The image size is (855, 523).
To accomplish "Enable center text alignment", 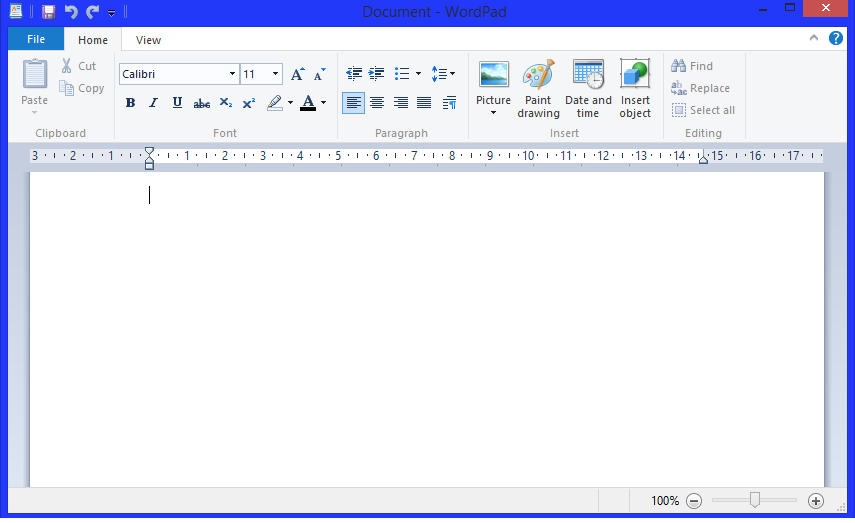I will (x=377, y=103).
